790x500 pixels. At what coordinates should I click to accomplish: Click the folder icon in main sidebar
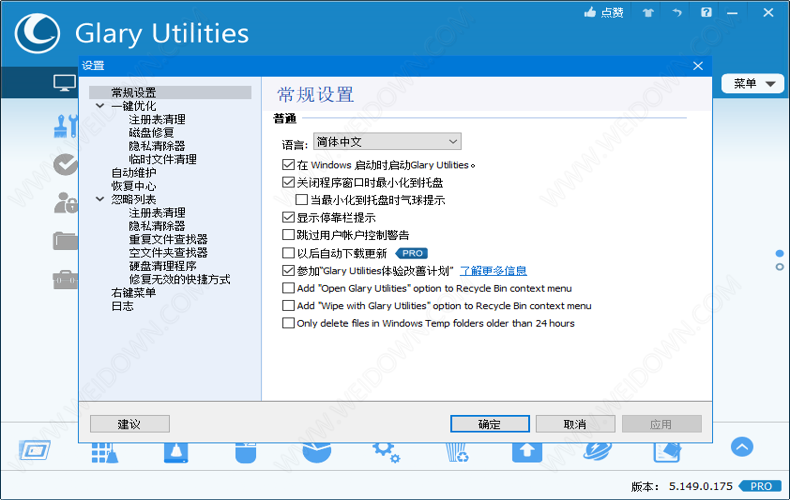(66, 241)
